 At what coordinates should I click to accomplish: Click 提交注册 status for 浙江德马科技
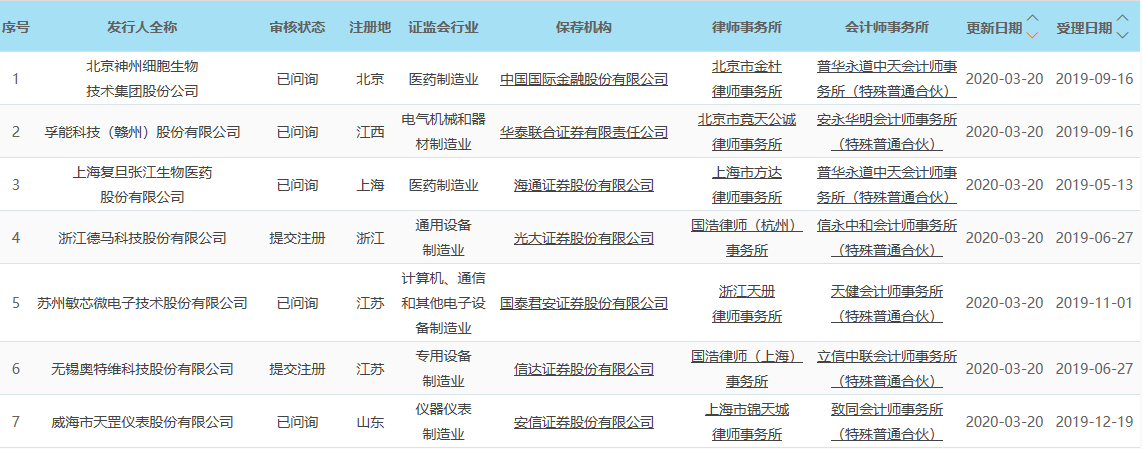coord(297,238)
